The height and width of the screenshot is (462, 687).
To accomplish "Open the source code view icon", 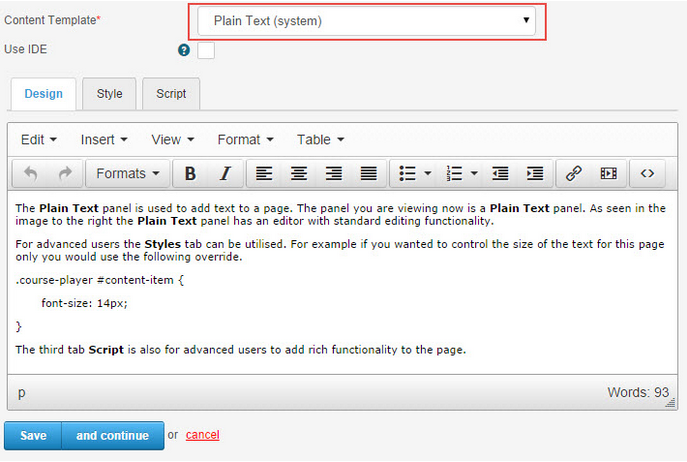I will [x=647, y=173].
